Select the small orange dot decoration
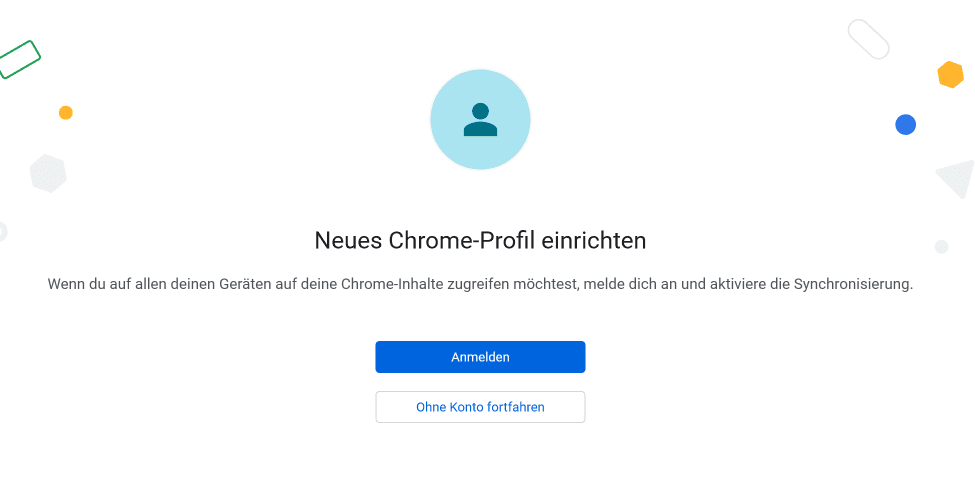 click(66, 113)
